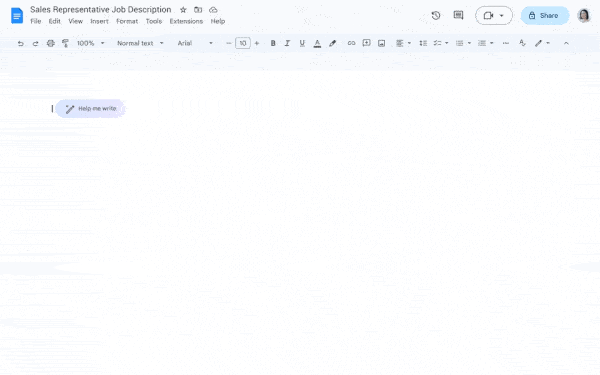Open the version history clock icon
600x375 pixels.
[435, 16]
